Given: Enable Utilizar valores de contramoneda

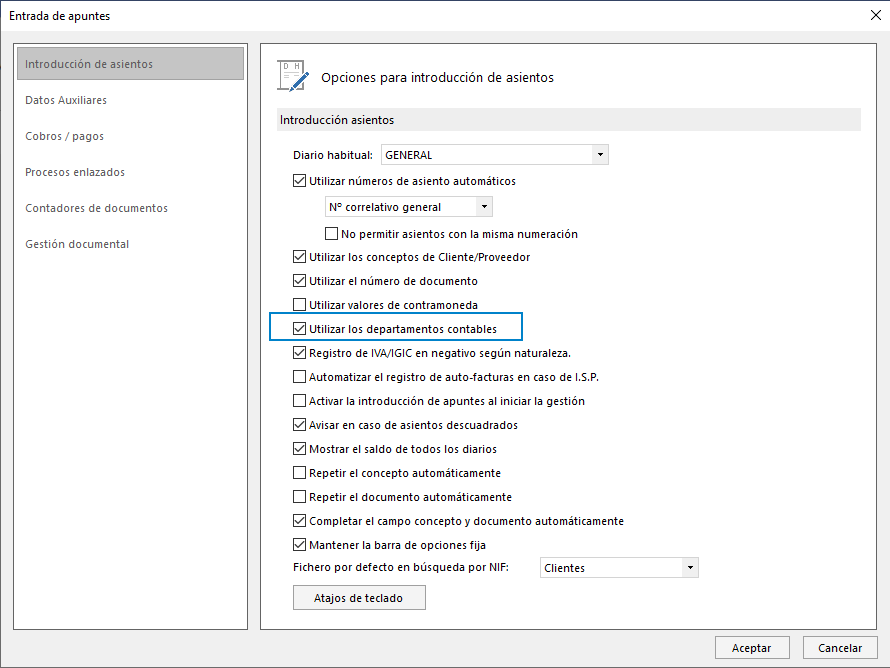Looking at the screenshot, I should click(x=299, y=305).
